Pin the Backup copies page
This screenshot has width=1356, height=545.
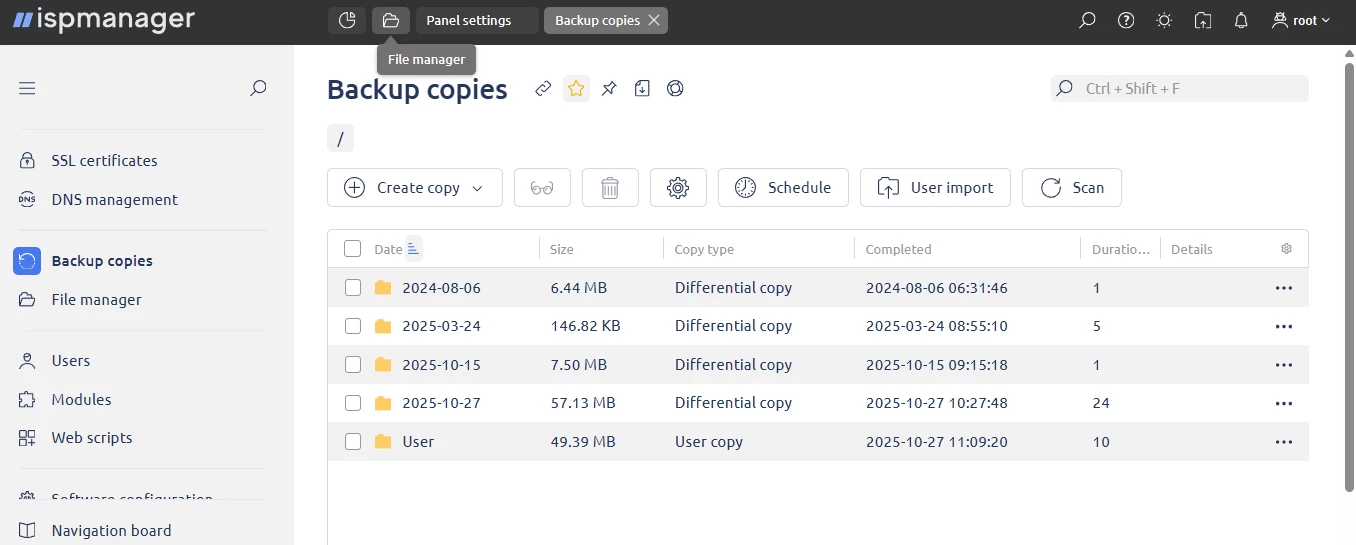click(x=609, y=88)
